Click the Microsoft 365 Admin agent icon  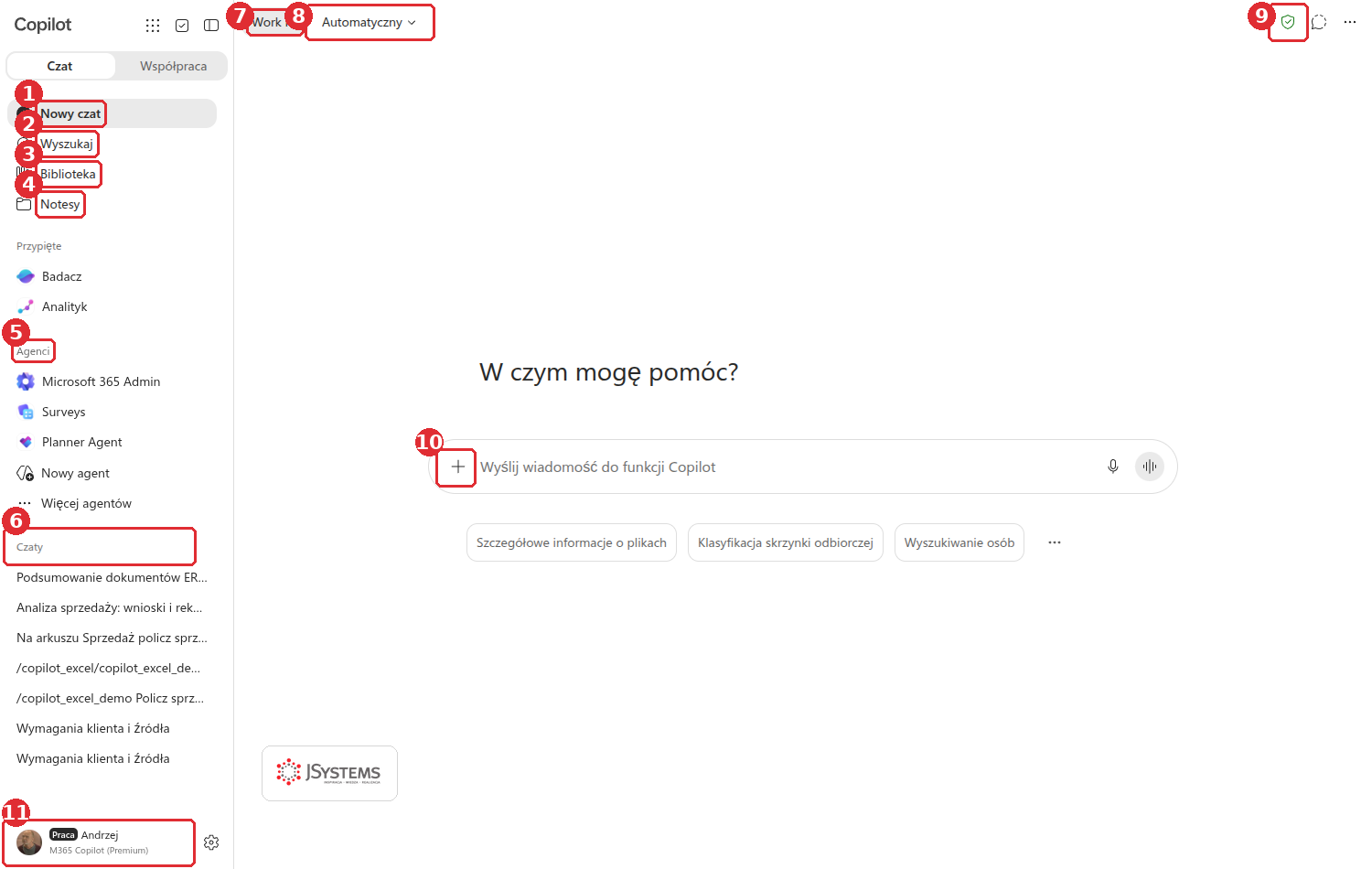[x=26, y=381]
